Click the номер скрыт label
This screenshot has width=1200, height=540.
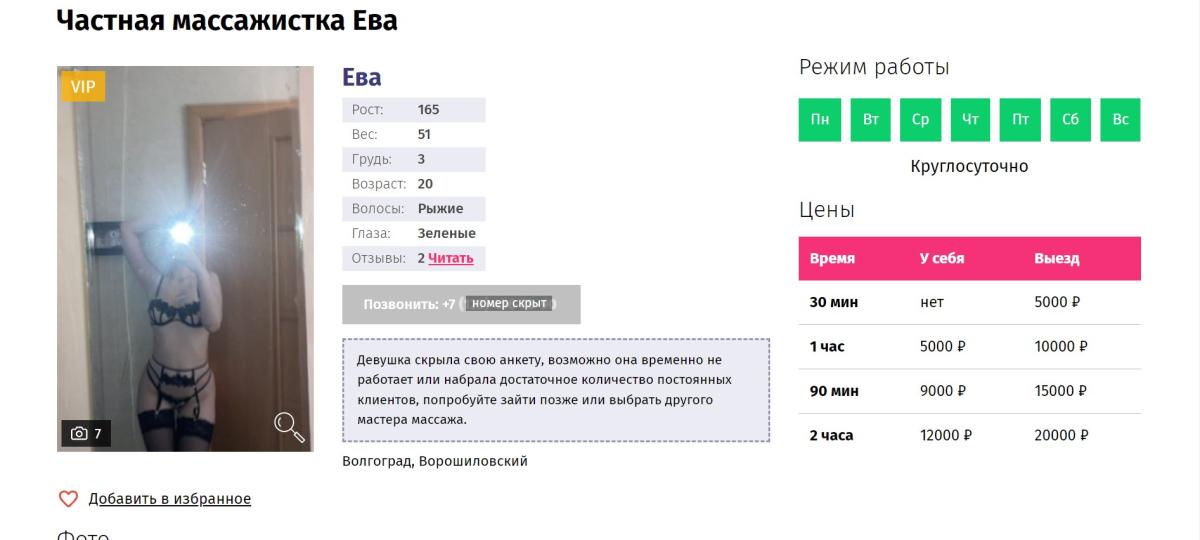coord(510,304)
